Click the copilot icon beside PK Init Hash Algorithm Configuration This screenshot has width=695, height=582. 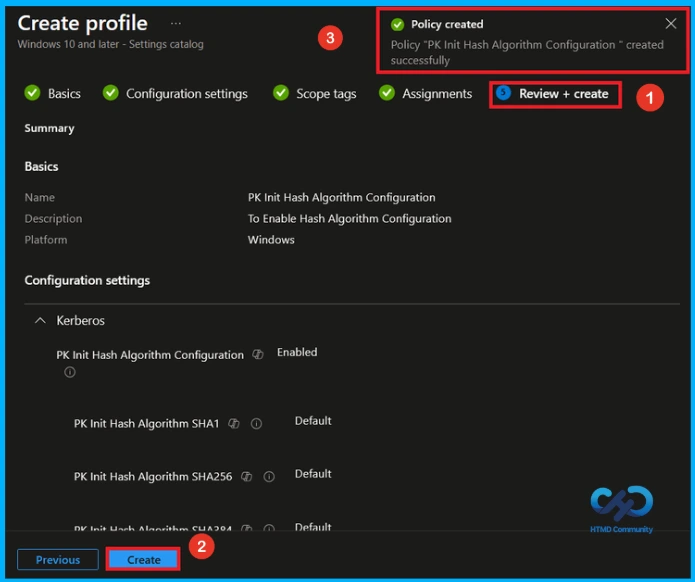pyautogui.click(x=258, y=354)
